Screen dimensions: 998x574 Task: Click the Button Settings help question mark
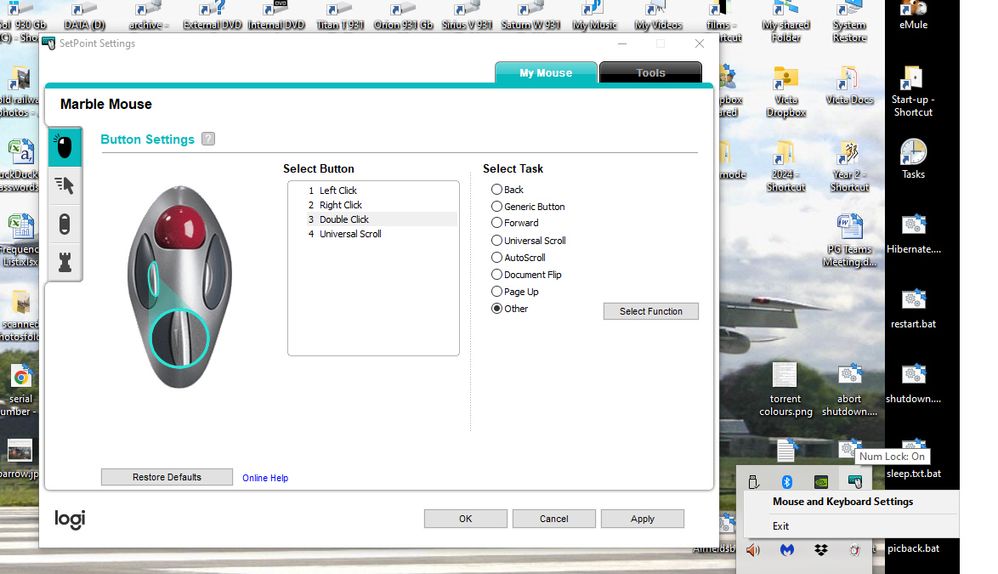click(x=208, y=139)
